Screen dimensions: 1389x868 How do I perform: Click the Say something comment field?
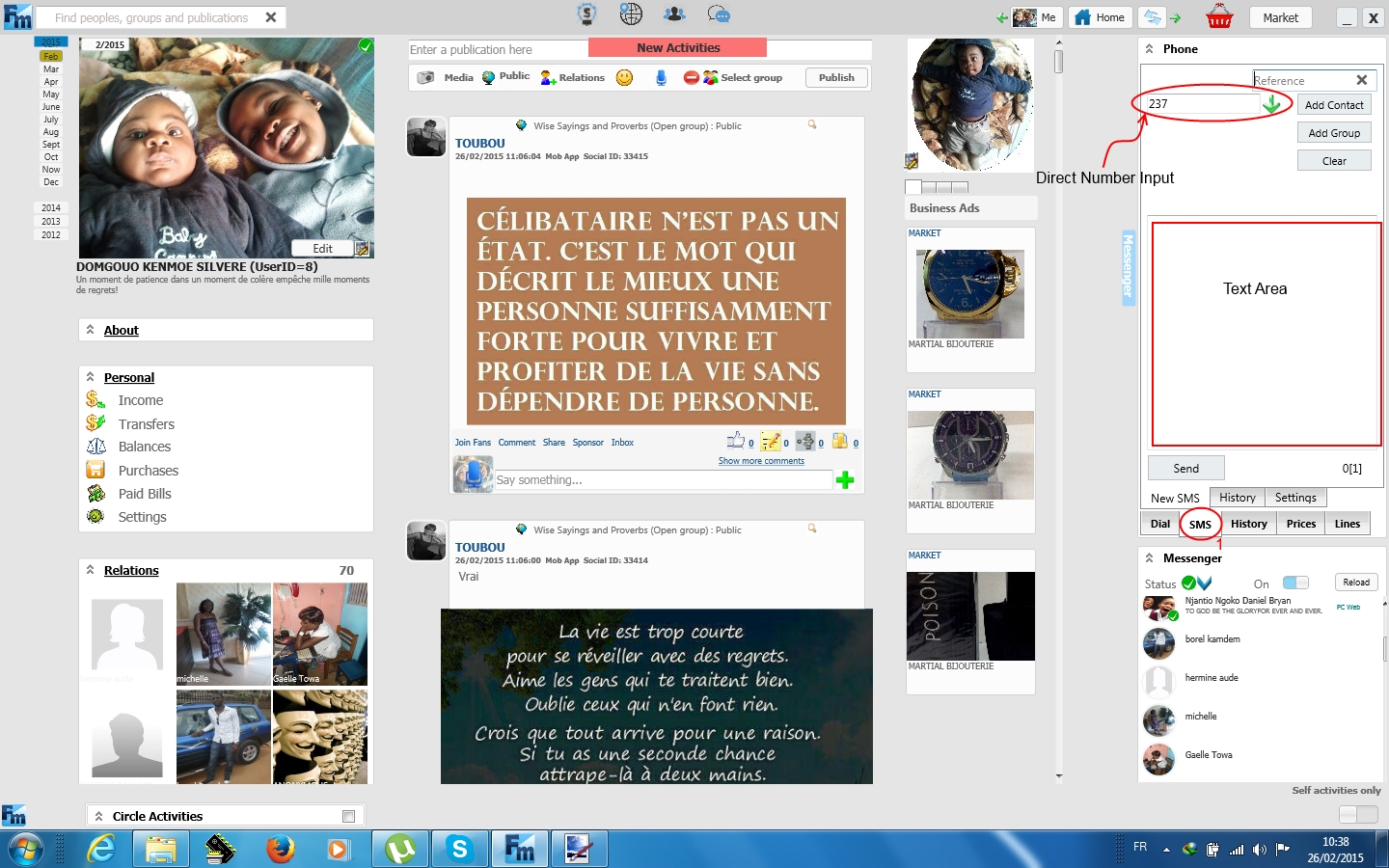(664, 480)
